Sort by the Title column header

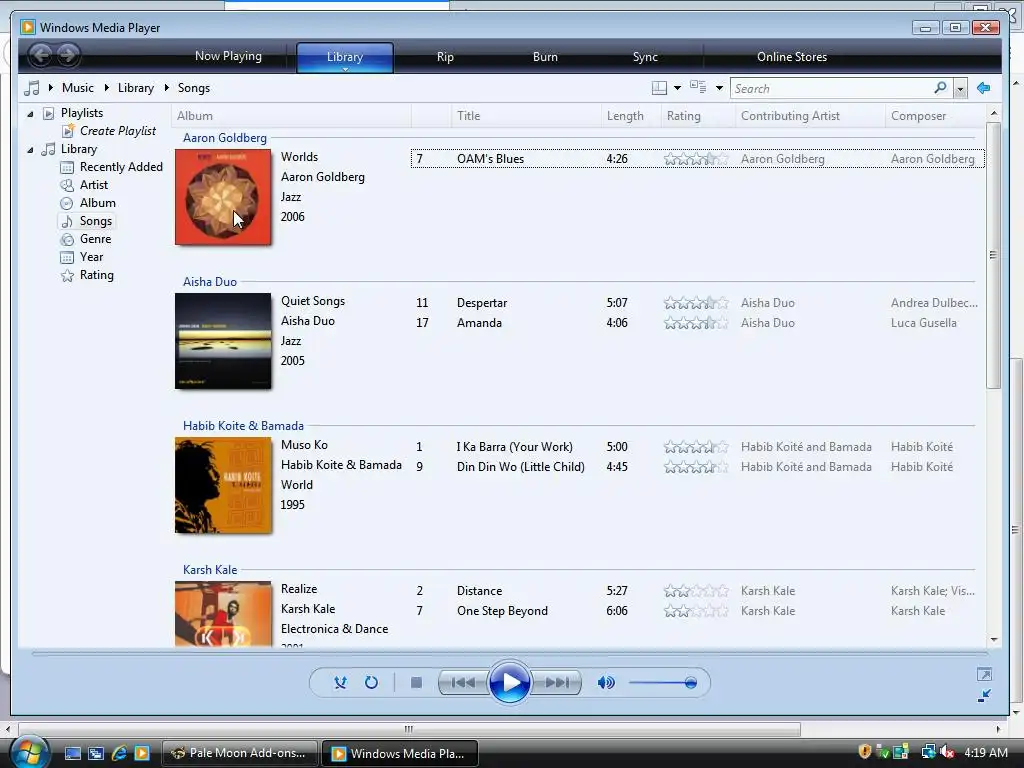[526, 116]
